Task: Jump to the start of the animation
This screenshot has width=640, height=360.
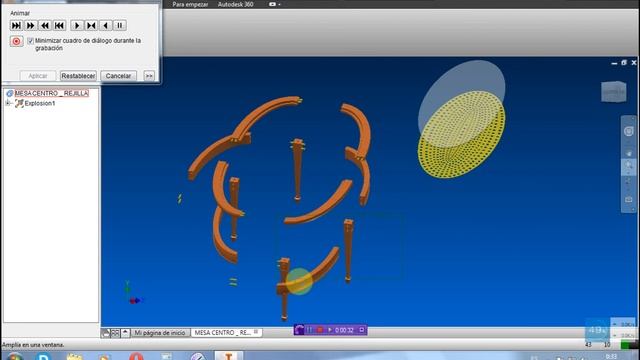Action: point(59,25)
